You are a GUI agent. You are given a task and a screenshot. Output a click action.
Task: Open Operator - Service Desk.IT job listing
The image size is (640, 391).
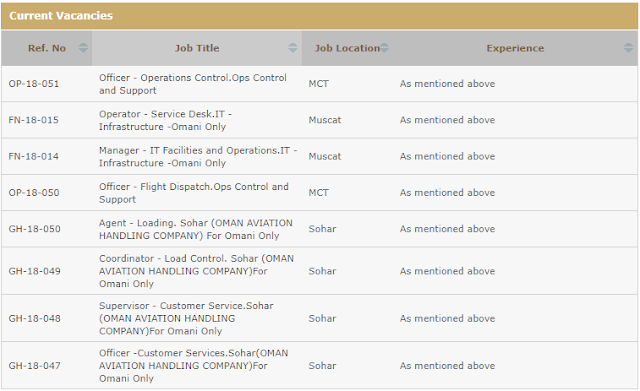tap(165, 120)
